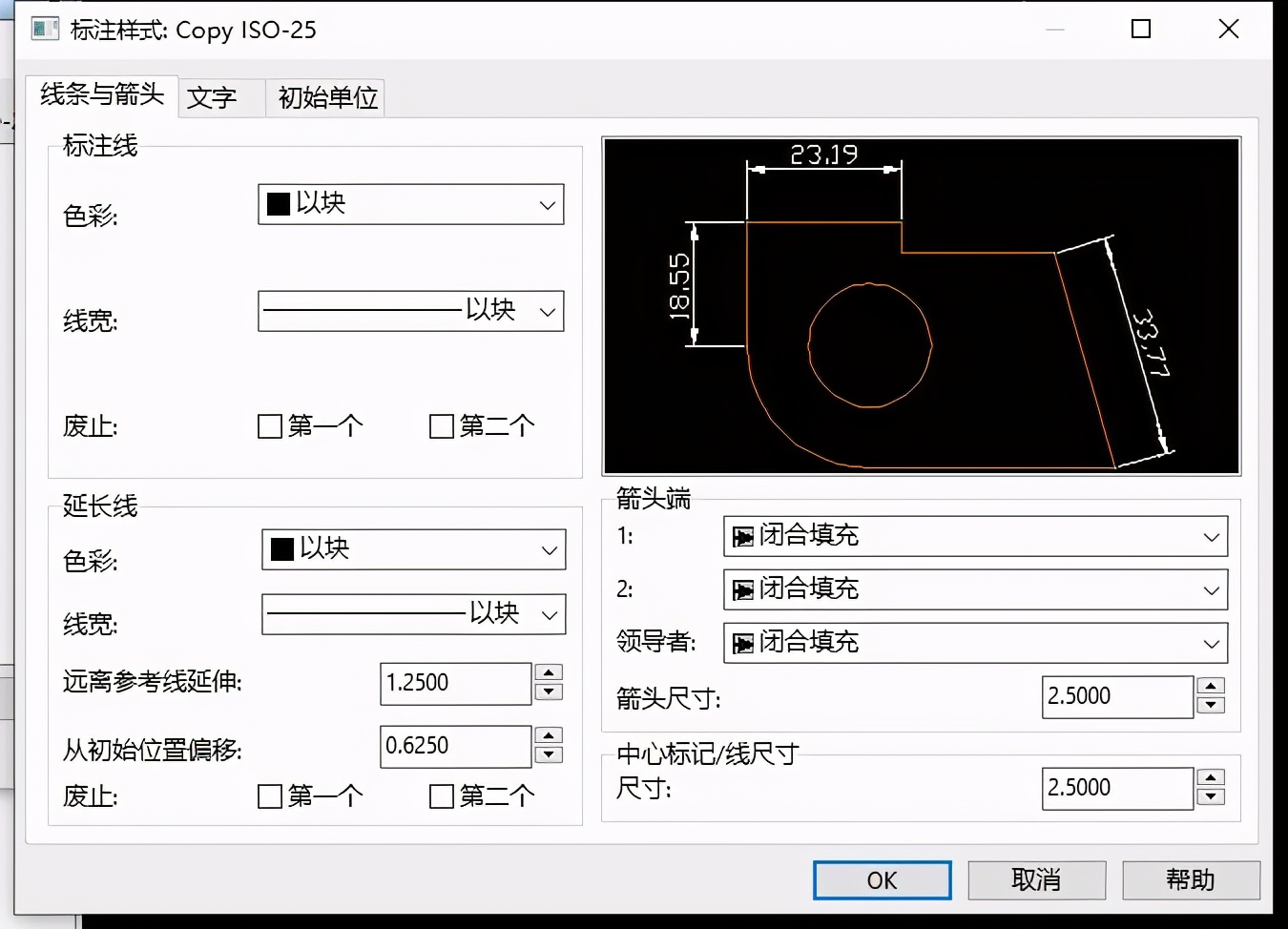Decrease 箭头尺寸 with down arrow

pyautogui.click(x=1211, y=706)
